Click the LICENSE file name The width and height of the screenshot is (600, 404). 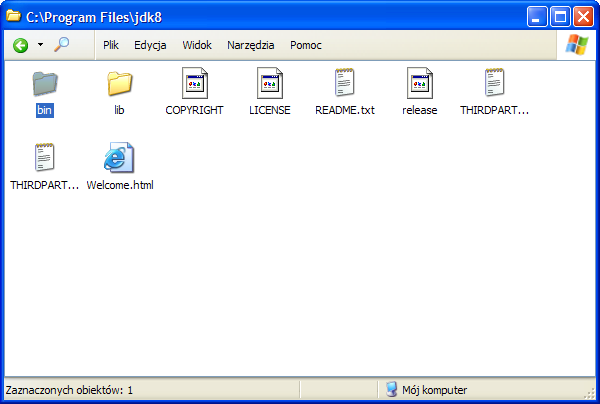pos(270,110)
